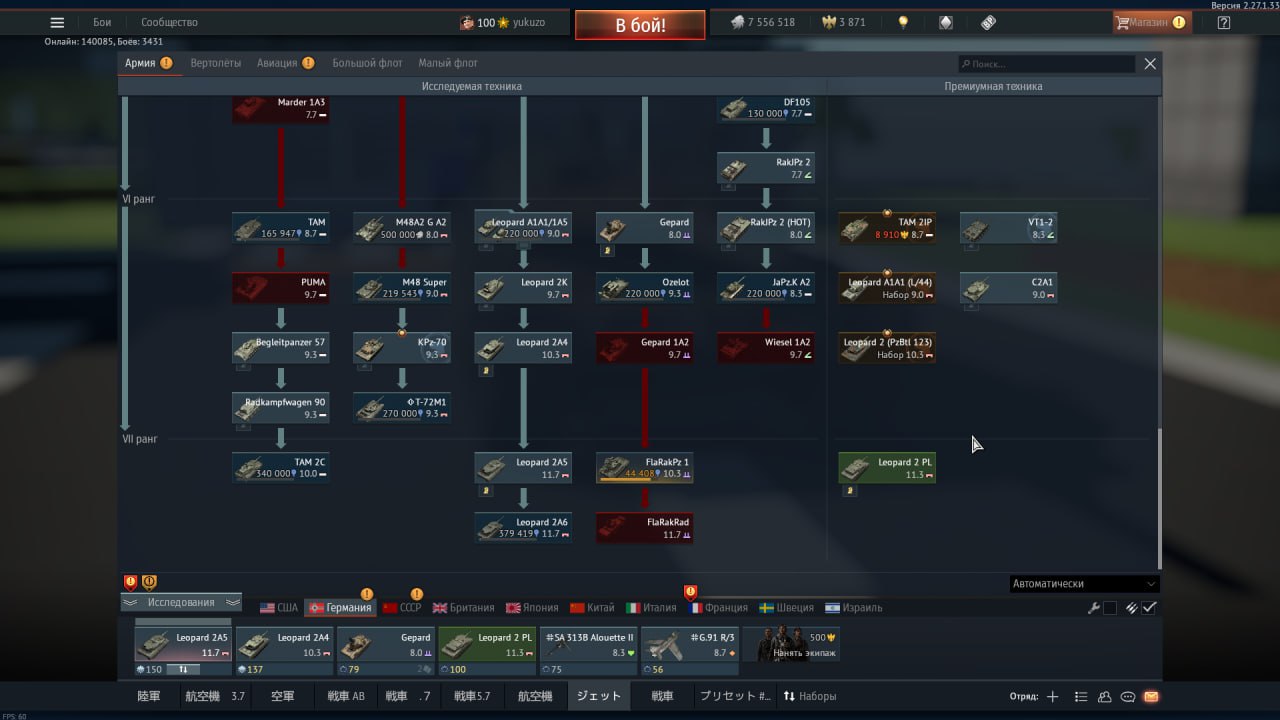Image resolution: width=1280 pixels, height=720 pixels.
Task: Select the Британия nation
Action: [462, 608]
